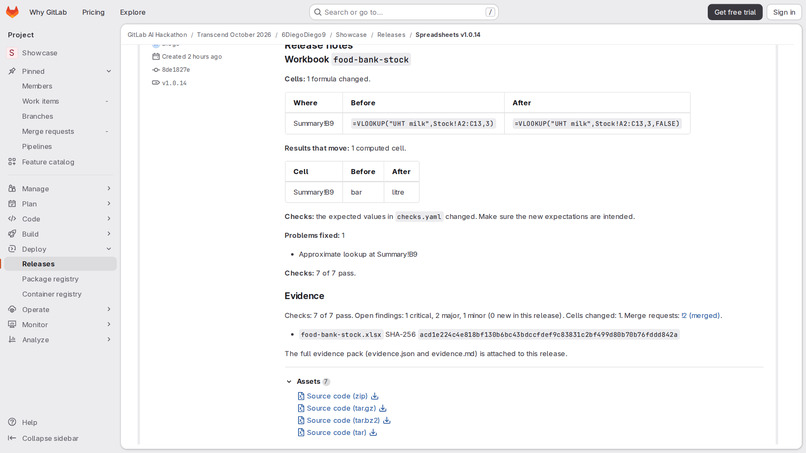Click the Monitor section icon

tap(12, 324)
